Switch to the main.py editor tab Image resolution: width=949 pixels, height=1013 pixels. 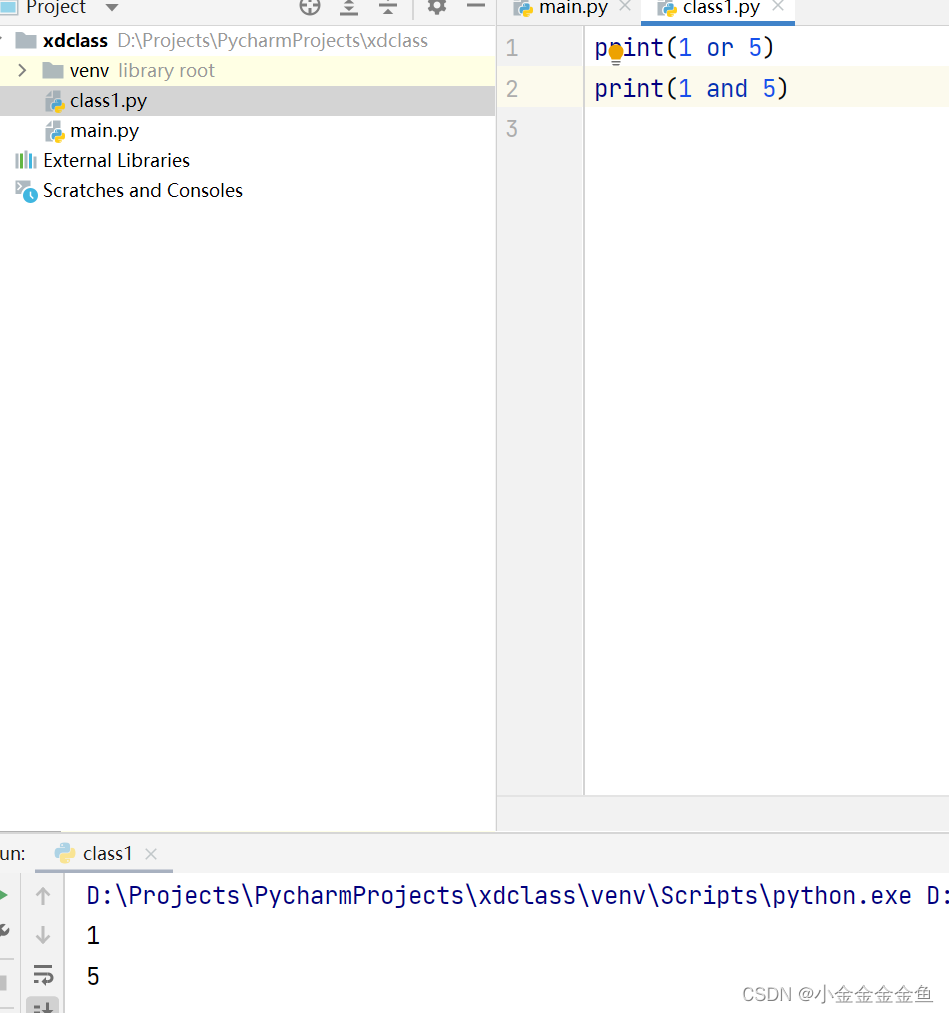pos(573,8)
